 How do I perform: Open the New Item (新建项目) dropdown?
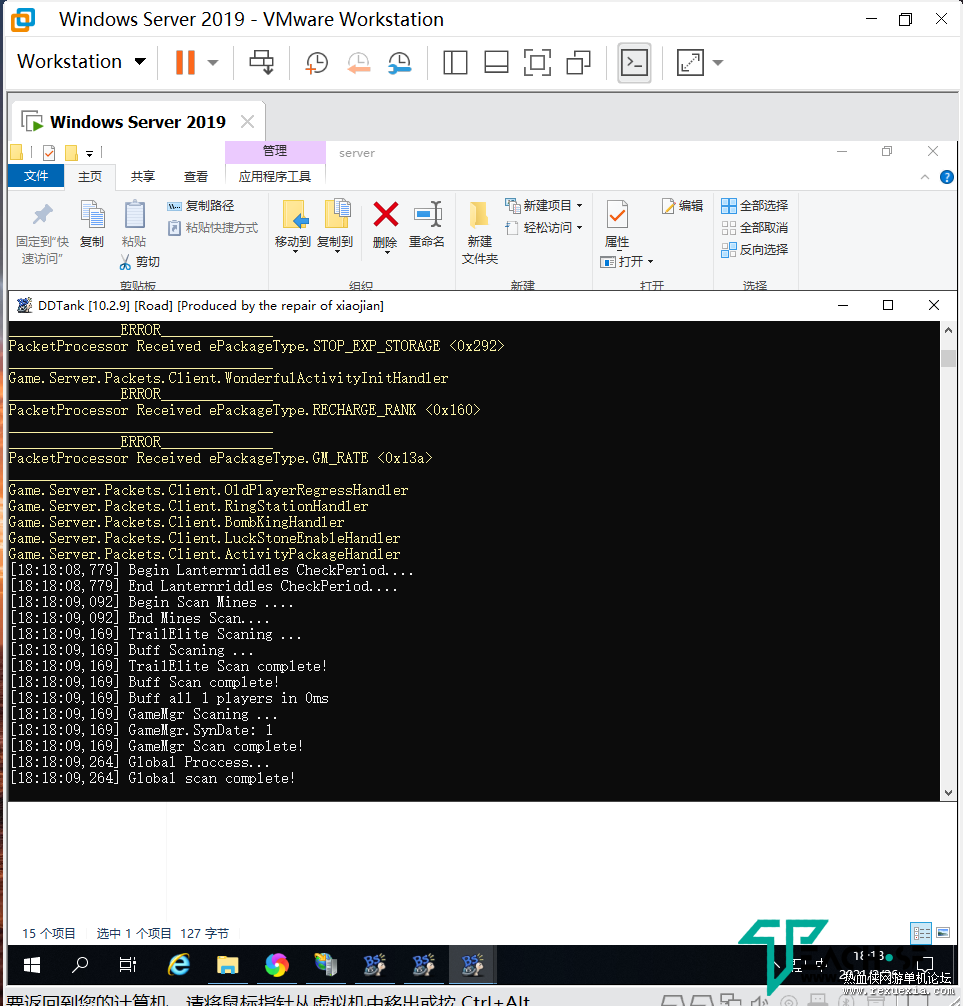click(545, 205)
